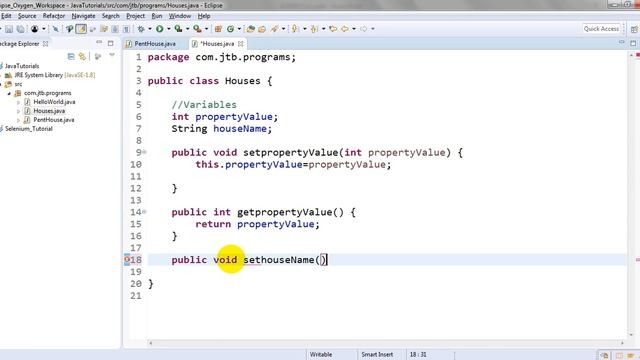Click the overview ruler error marker by line 18

(638, 260)
